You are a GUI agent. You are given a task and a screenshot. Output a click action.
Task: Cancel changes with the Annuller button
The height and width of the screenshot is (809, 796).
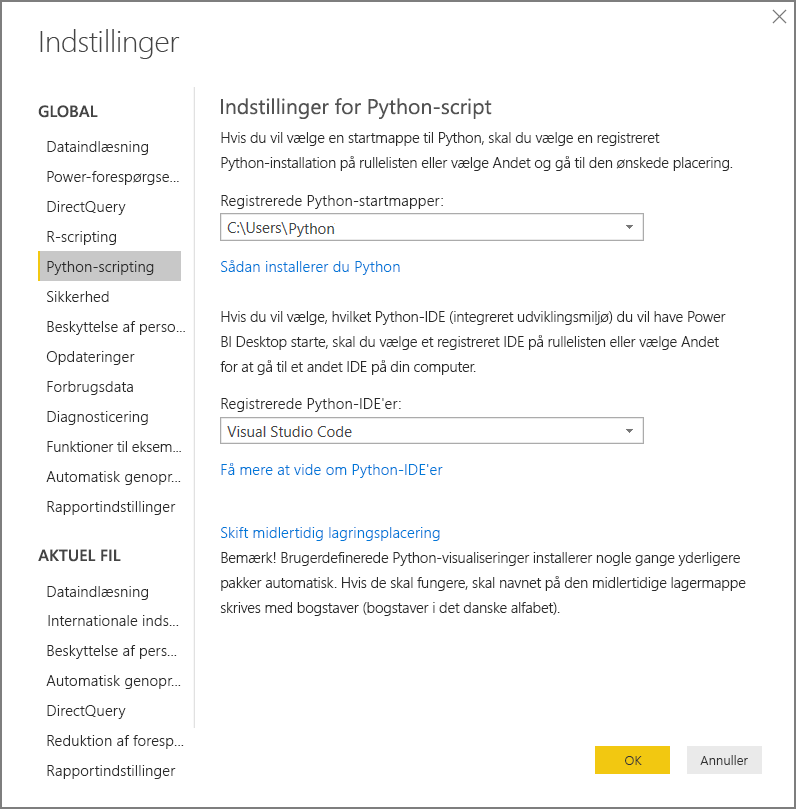coord(723,760)
